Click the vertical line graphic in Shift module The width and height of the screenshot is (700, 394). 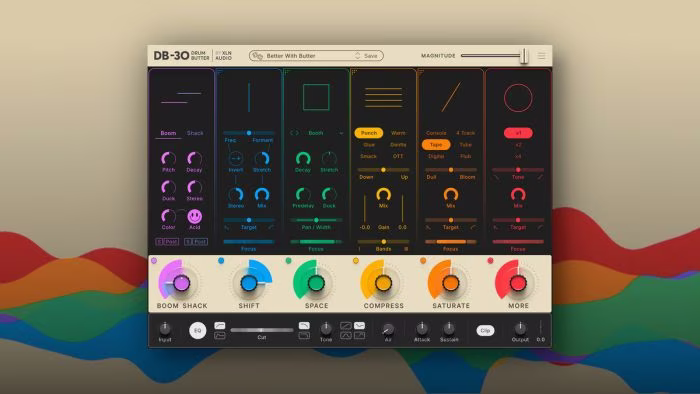coord(249,97)
